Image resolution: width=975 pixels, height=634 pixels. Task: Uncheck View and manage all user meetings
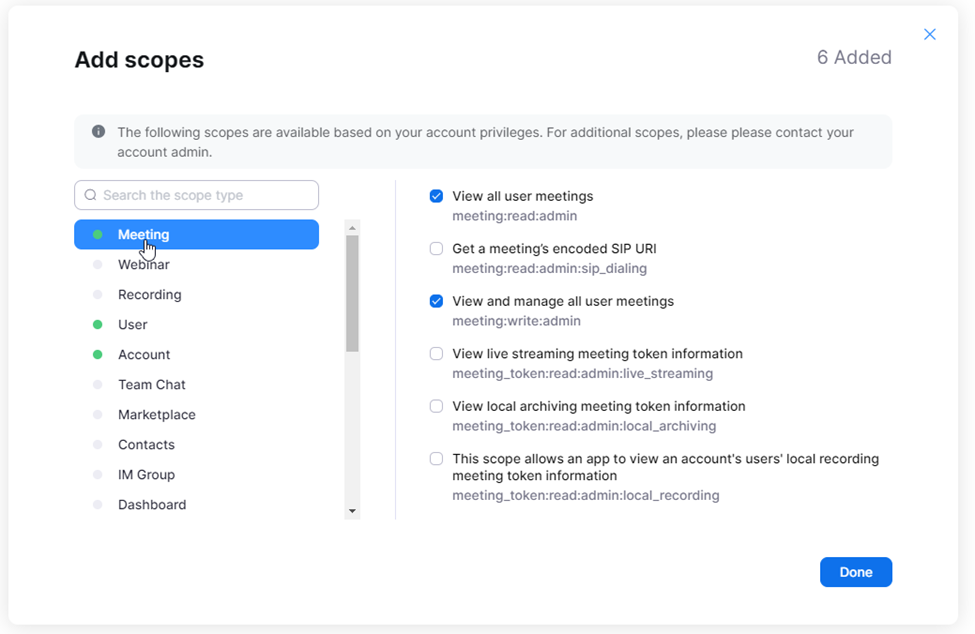coord(437,301)
